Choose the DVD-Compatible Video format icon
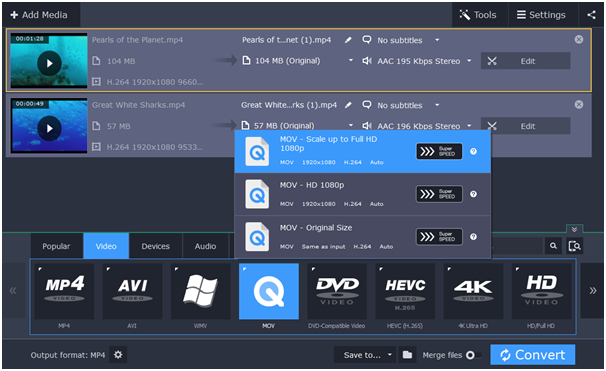This screenshot has width=606, height=371. pyautogui.click(x=337, y=291)
